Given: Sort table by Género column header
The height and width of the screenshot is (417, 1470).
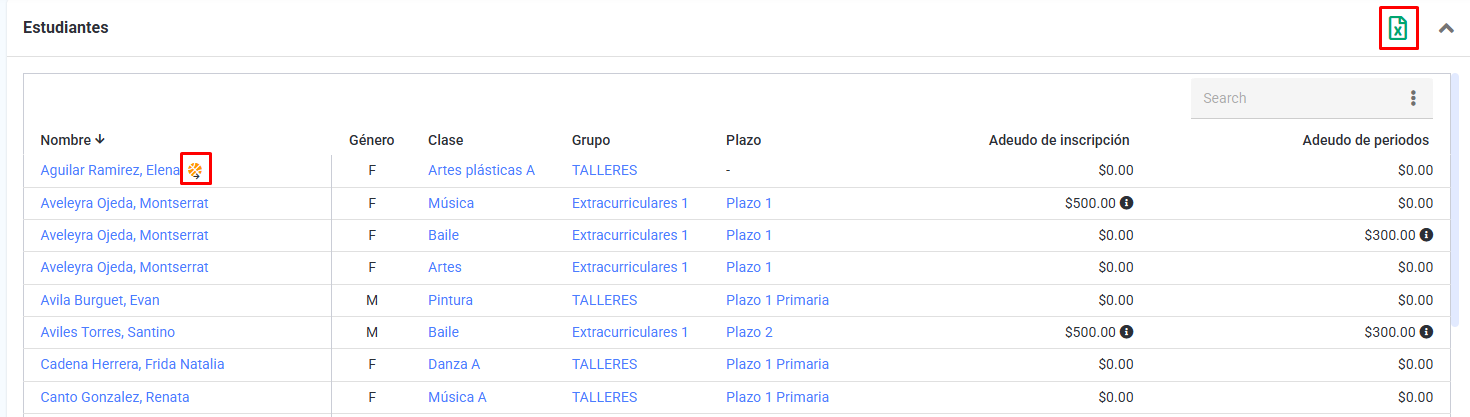Looking at the screenshot, I should (x=371, y=140).
